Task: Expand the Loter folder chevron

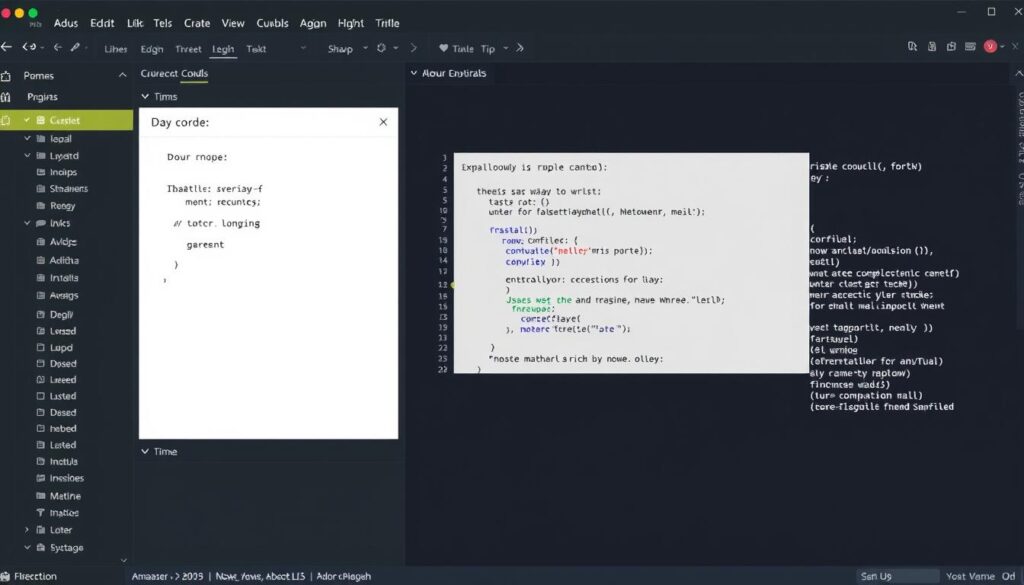Action: (x=27, y=530)
